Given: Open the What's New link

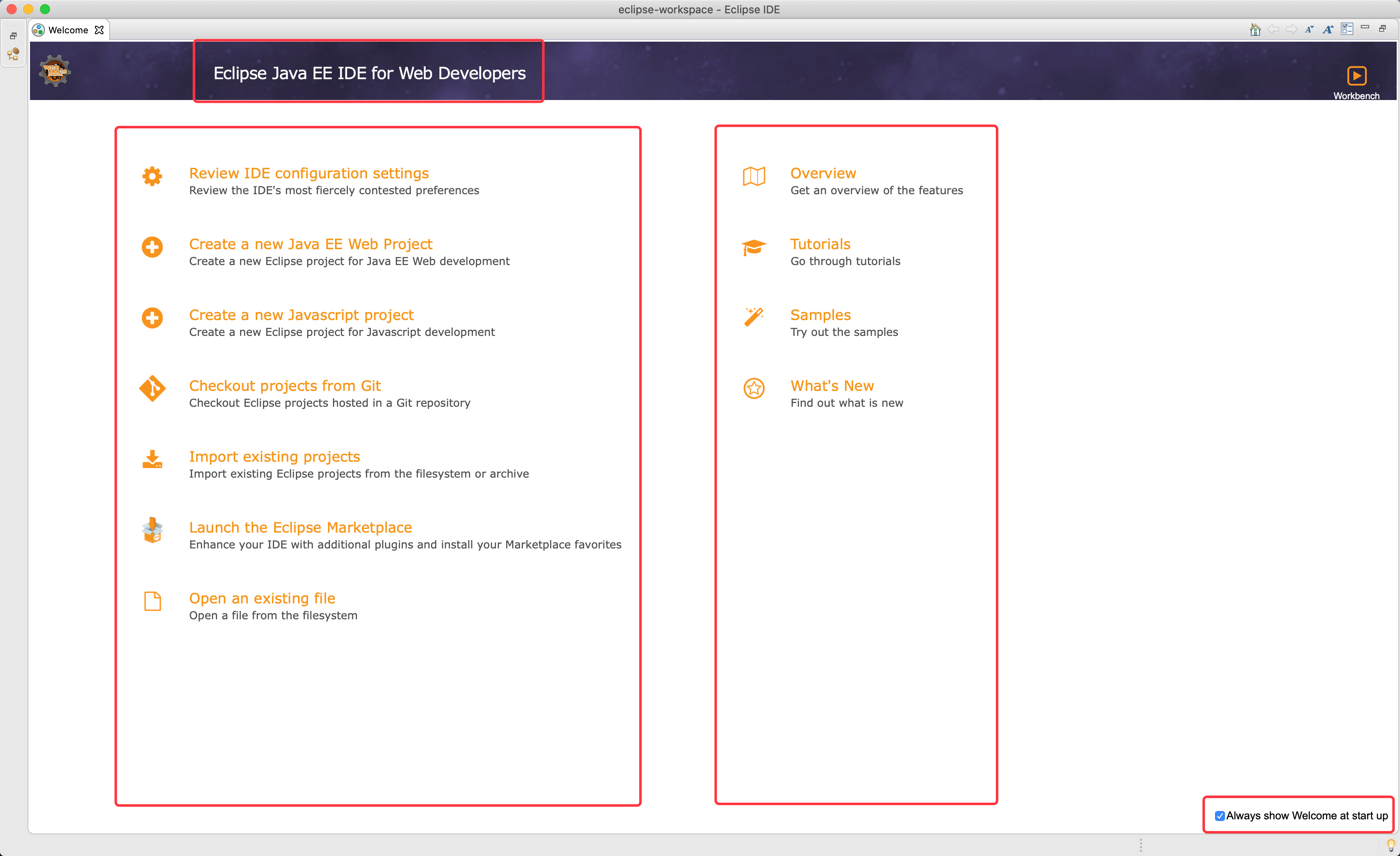Looking at the screenshot, I should click(x=832, y=386).
